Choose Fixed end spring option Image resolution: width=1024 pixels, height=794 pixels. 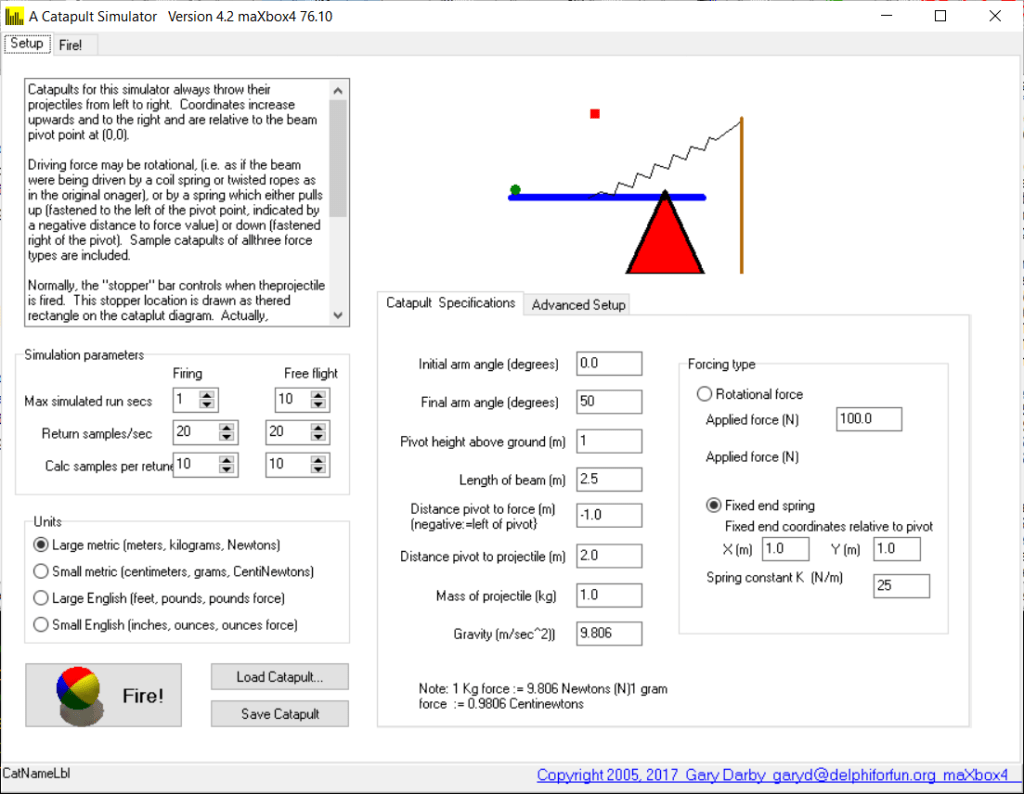click(x=714, y=505)
